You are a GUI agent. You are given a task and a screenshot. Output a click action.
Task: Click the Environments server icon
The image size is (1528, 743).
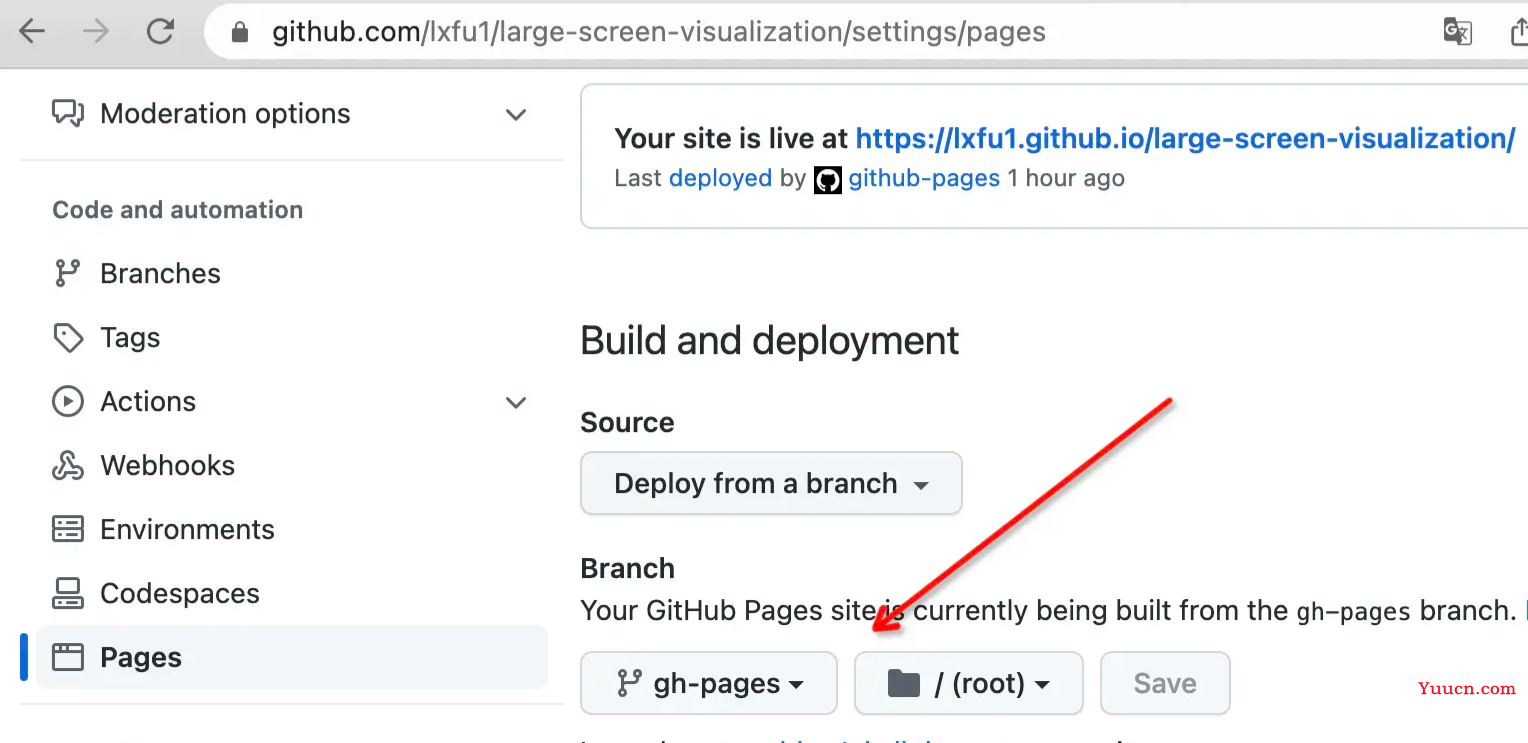tap(68, 529)
